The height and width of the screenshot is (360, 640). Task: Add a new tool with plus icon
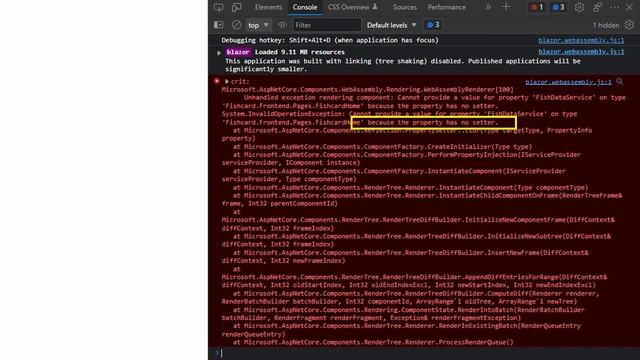506,7
